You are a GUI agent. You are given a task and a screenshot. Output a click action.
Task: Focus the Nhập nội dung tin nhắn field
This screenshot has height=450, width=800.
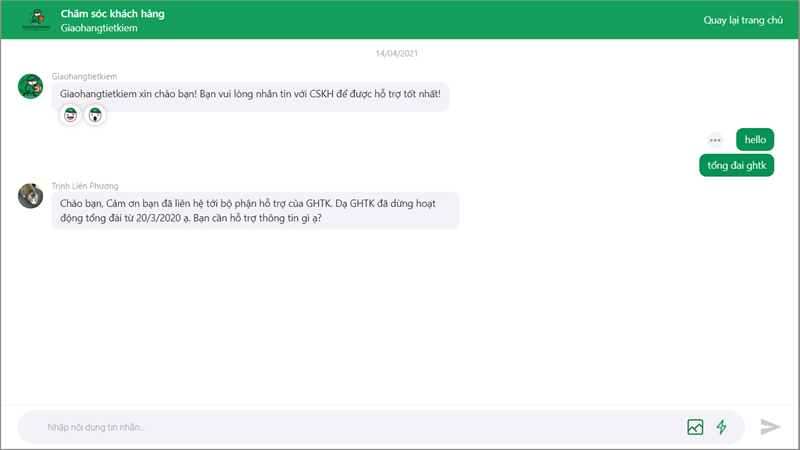coord(350,427)
